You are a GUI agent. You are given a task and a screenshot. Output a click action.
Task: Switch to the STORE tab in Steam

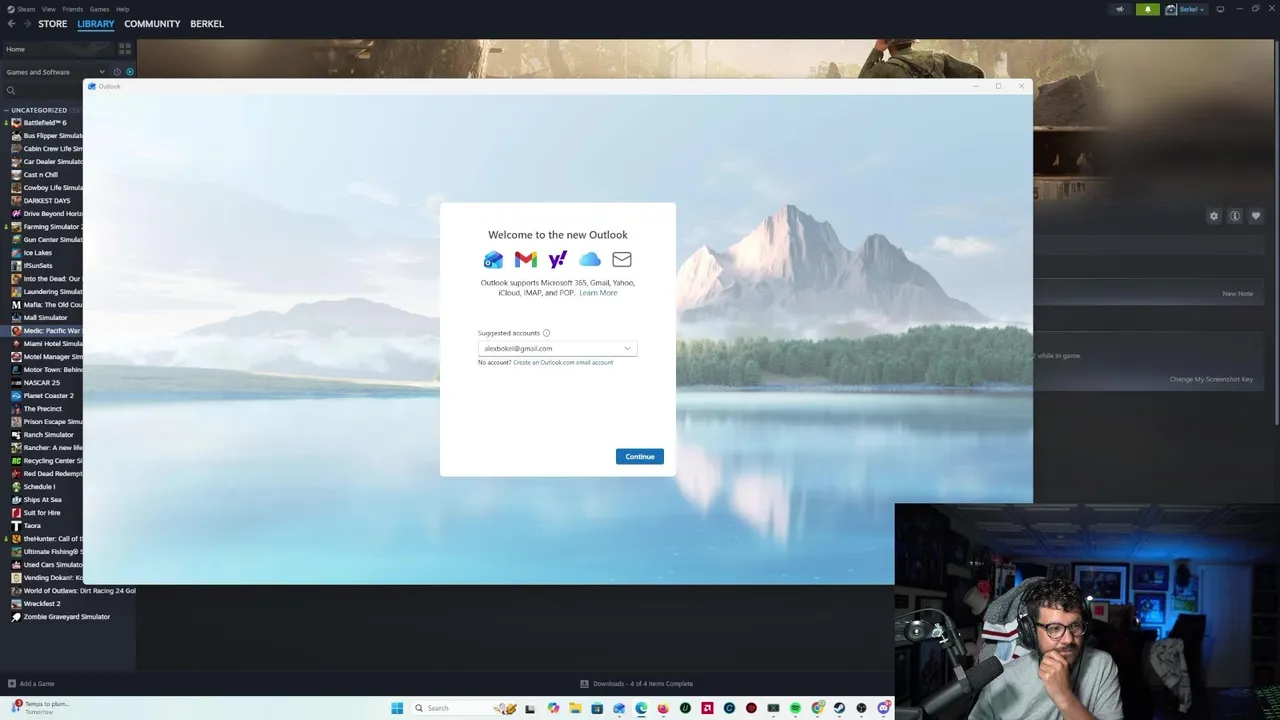52,24
